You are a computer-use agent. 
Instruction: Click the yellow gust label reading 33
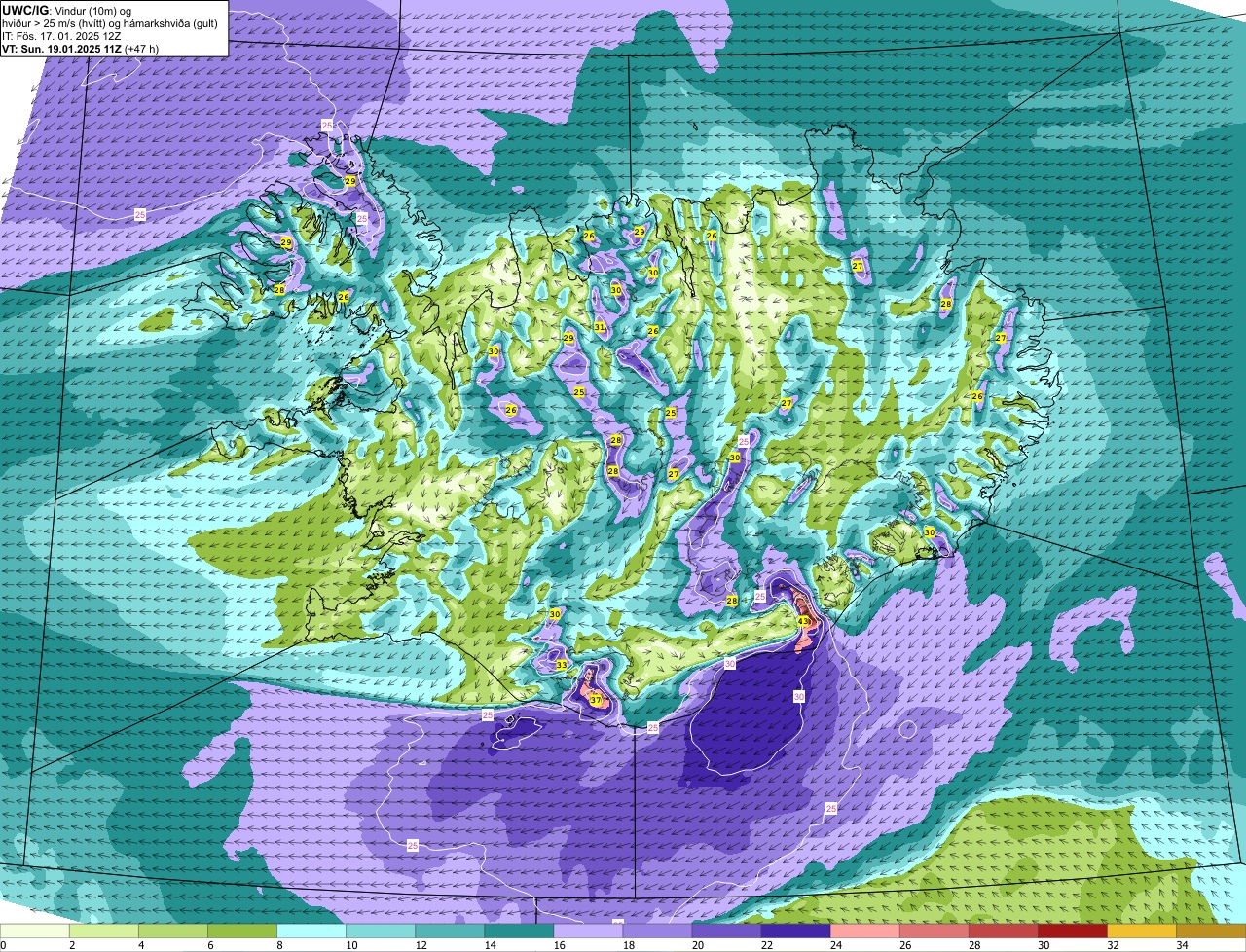click(562, 665)
